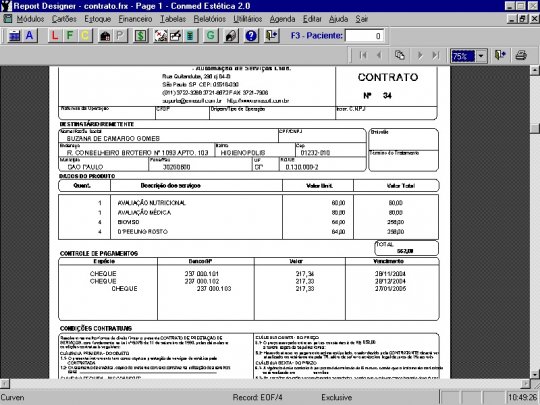Screen dimensions: 540x405
Task: Click the house icon in the toolbar
Action: click(105, 35)
